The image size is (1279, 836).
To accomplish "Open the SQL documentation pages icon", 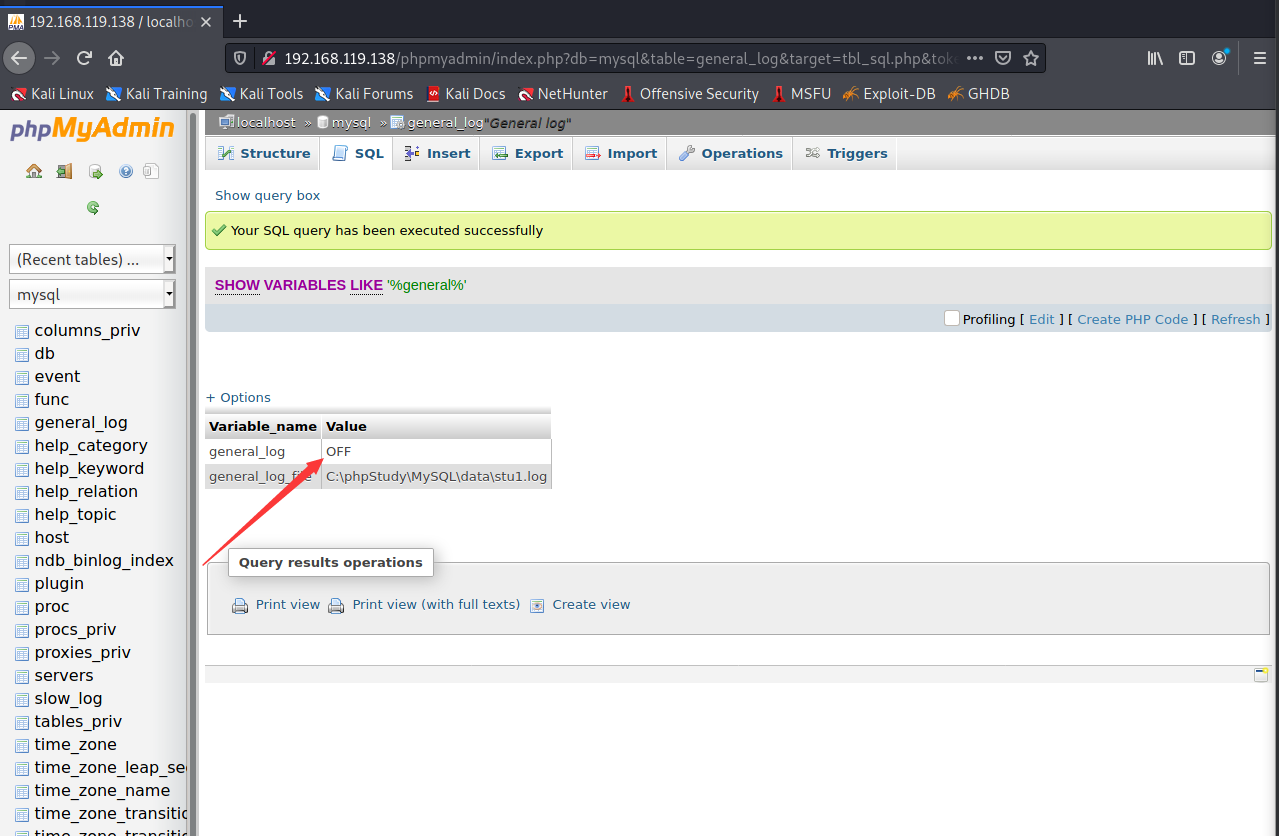I will tap(150, 171).
